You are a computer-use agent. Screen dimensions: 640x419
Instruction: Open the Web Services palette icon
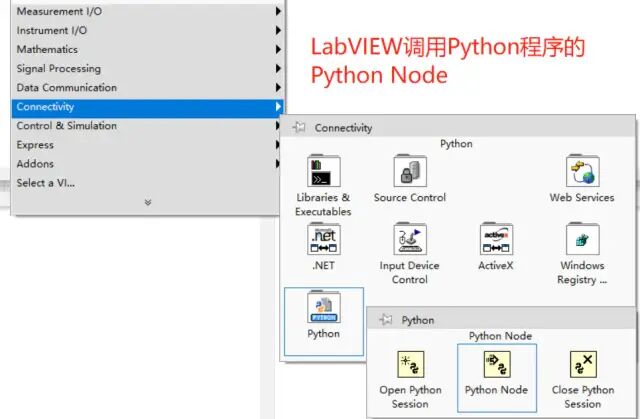coord(582,171)
